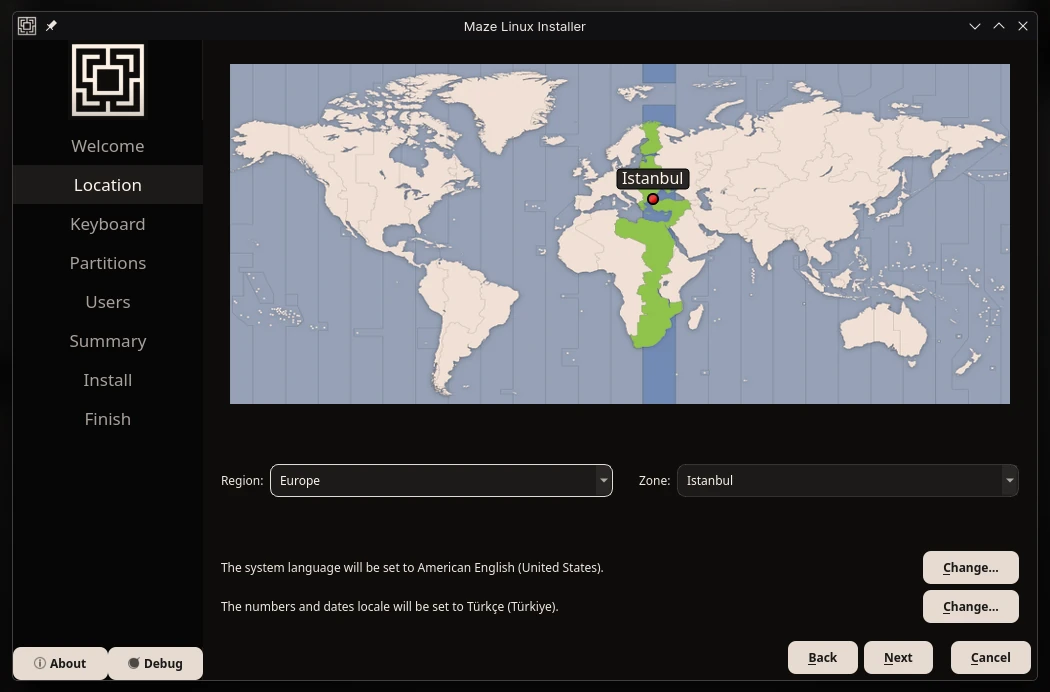Close the Maze Linux Installer window
Viewport: 1050px width, 692px height.
1023,26
